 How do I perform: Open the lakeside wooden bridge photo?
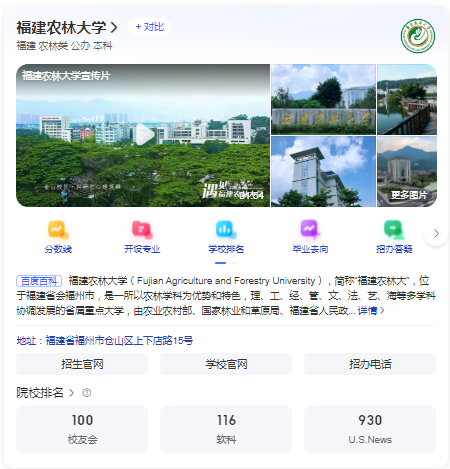[x=407, y=99]
